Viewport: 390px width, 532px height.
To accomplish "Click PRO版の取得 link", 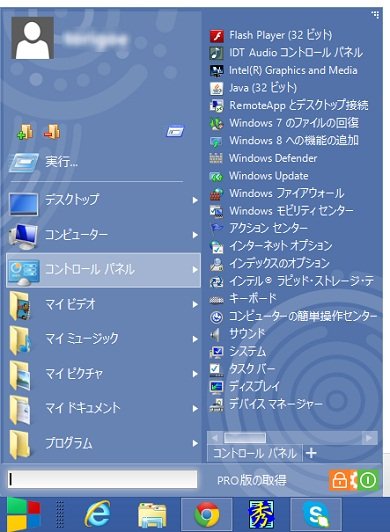I will (252, 480).
